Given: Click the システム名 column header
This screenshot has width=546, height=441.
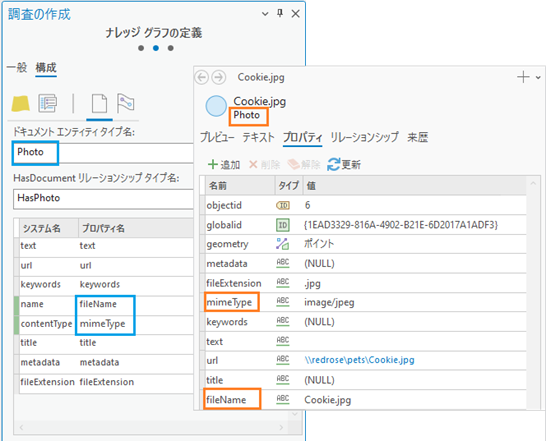Looking at the screenshot, I should pos(49,229).
